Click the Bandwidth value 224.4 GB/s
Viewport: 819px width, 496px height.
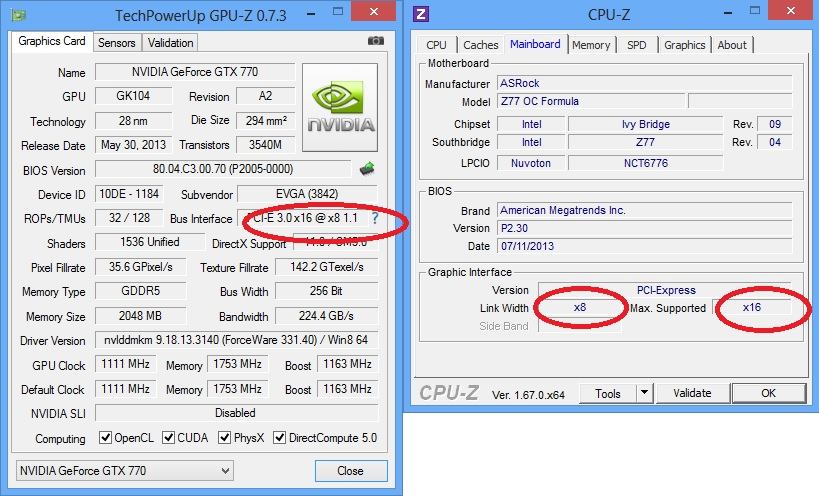326,316
